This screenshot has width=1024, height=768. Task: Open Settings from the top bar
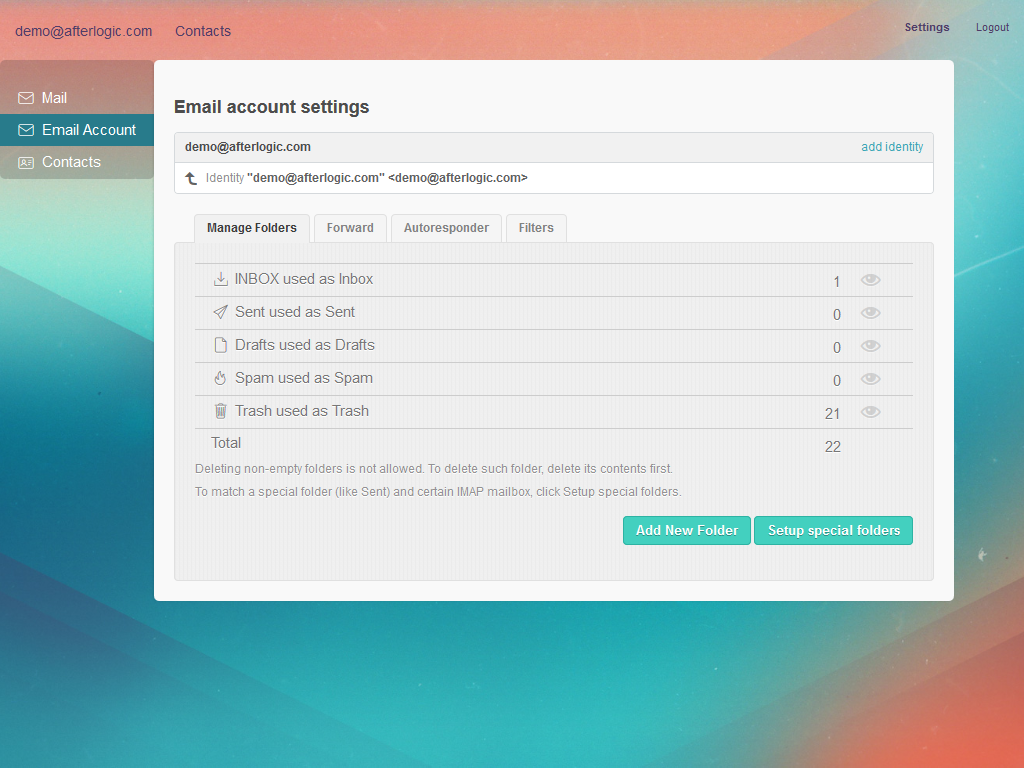pyautogui.click(x=926, y=27)
